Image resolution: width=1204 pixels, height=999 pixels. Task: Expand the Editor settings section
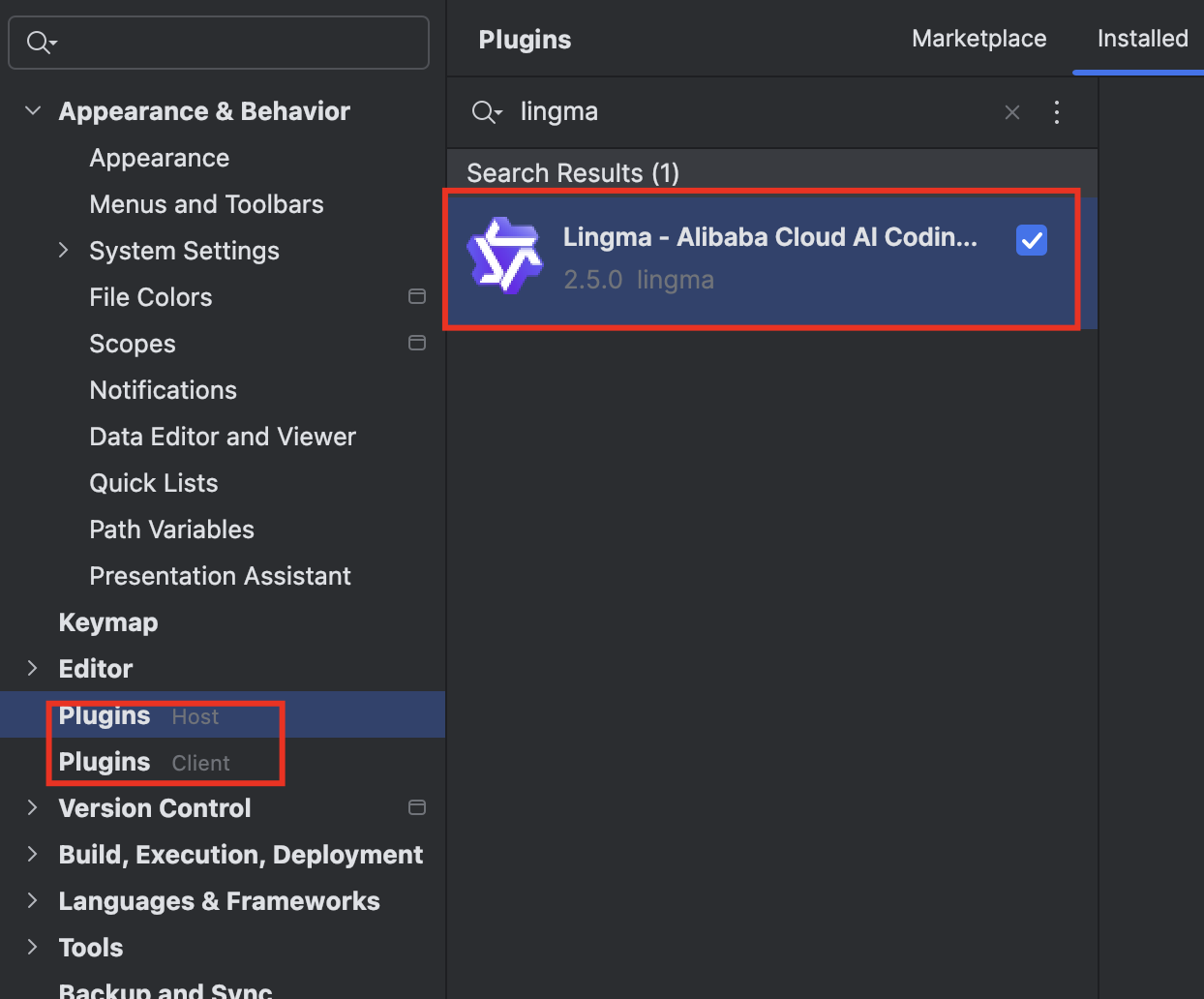33,669
